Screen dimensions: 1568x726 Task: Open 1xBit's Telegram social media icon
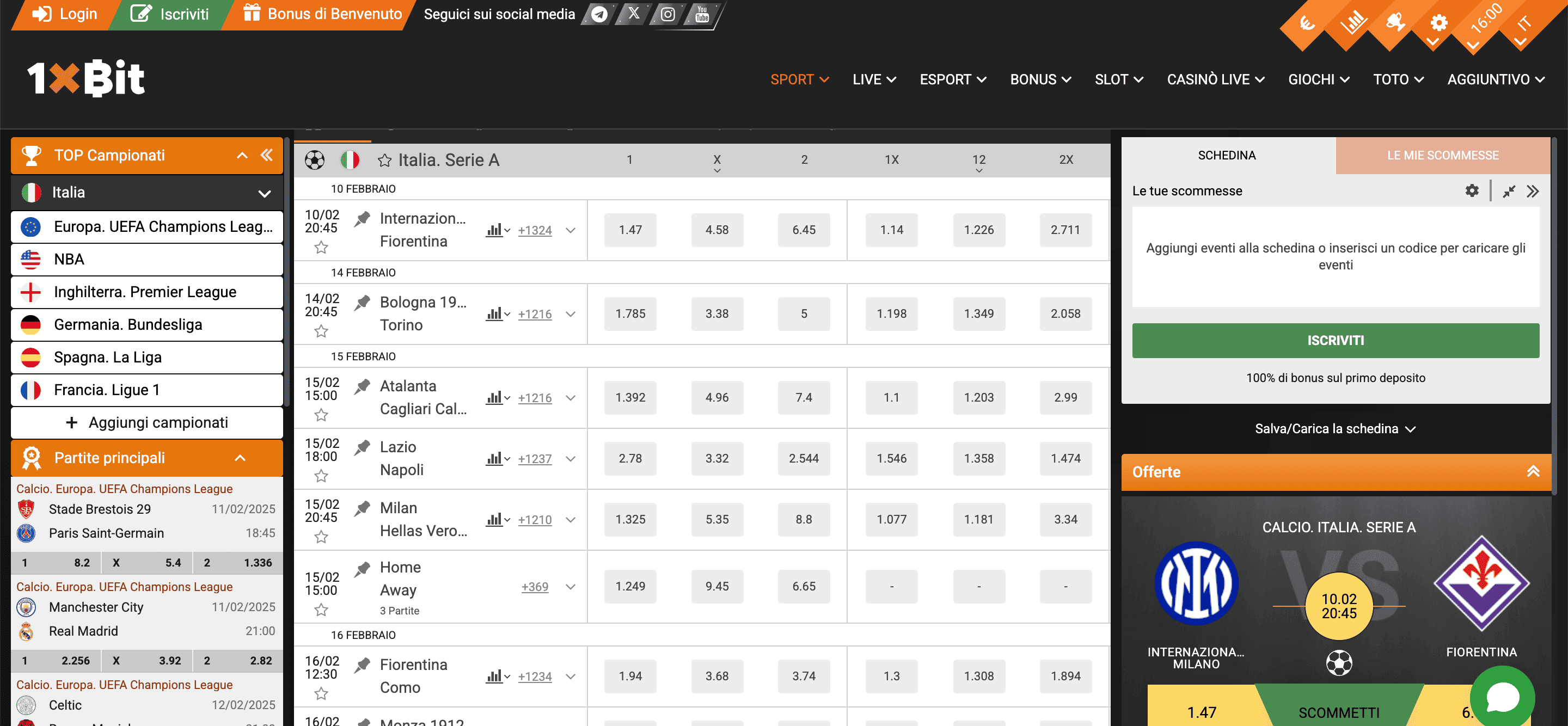click(x=598, y=14)
